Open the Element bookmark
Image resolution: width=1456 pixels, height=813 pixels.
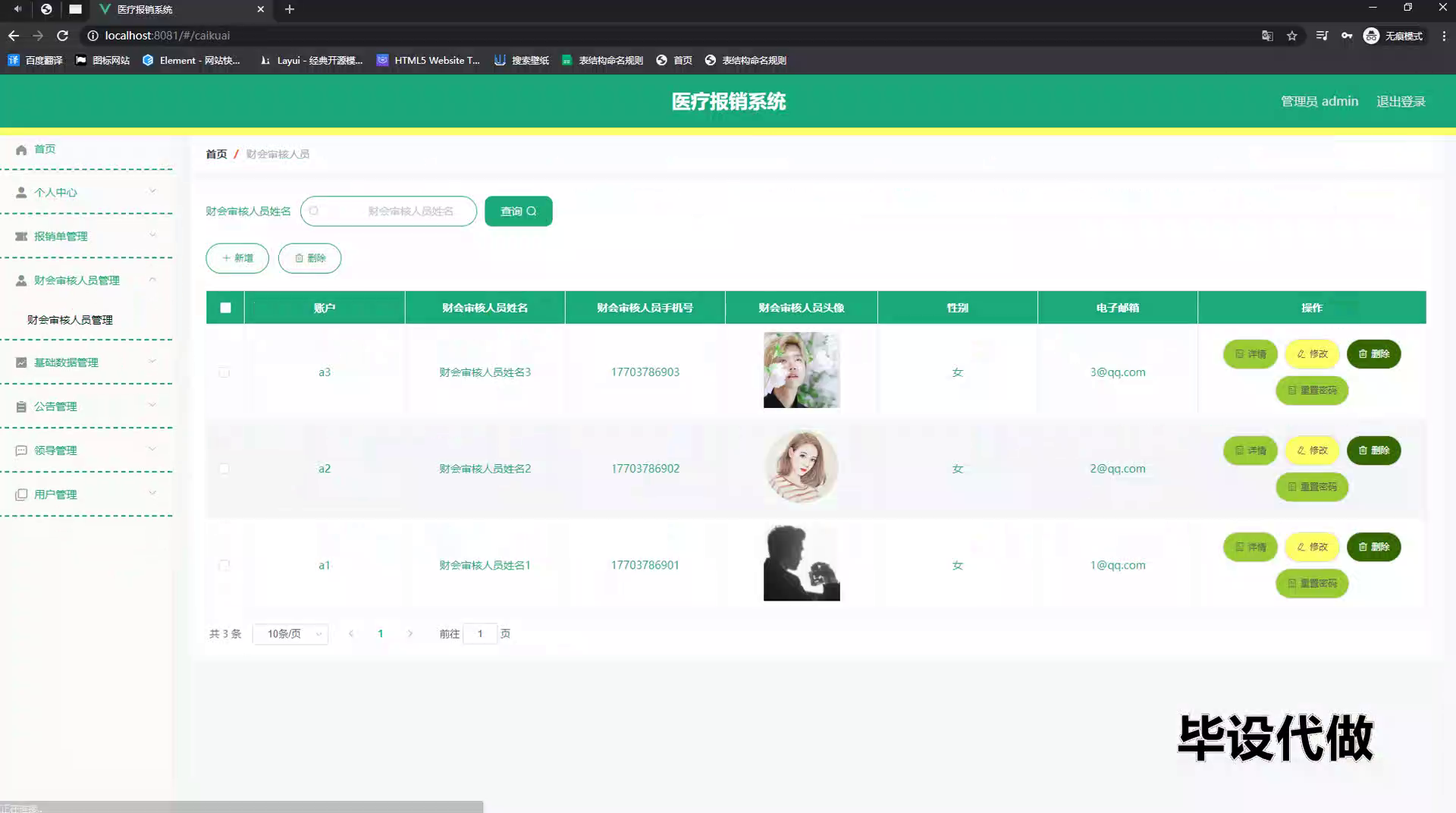point(191,61)
